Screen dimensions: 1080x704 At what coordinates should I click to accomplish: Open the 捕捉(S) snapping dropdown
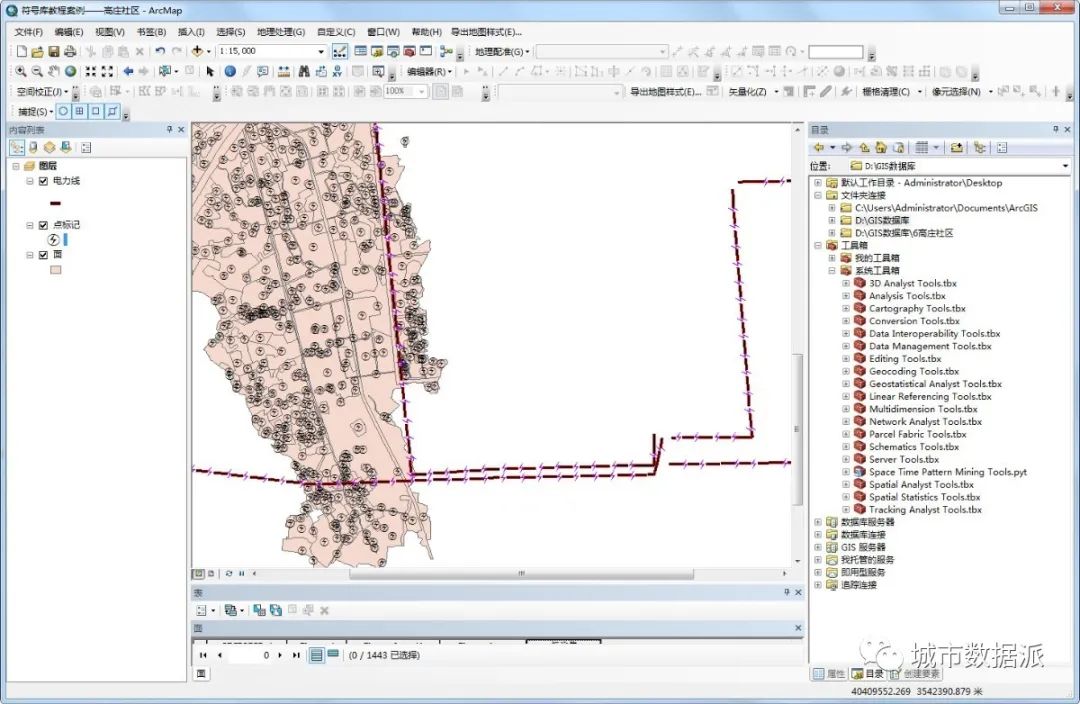[35, 112]
